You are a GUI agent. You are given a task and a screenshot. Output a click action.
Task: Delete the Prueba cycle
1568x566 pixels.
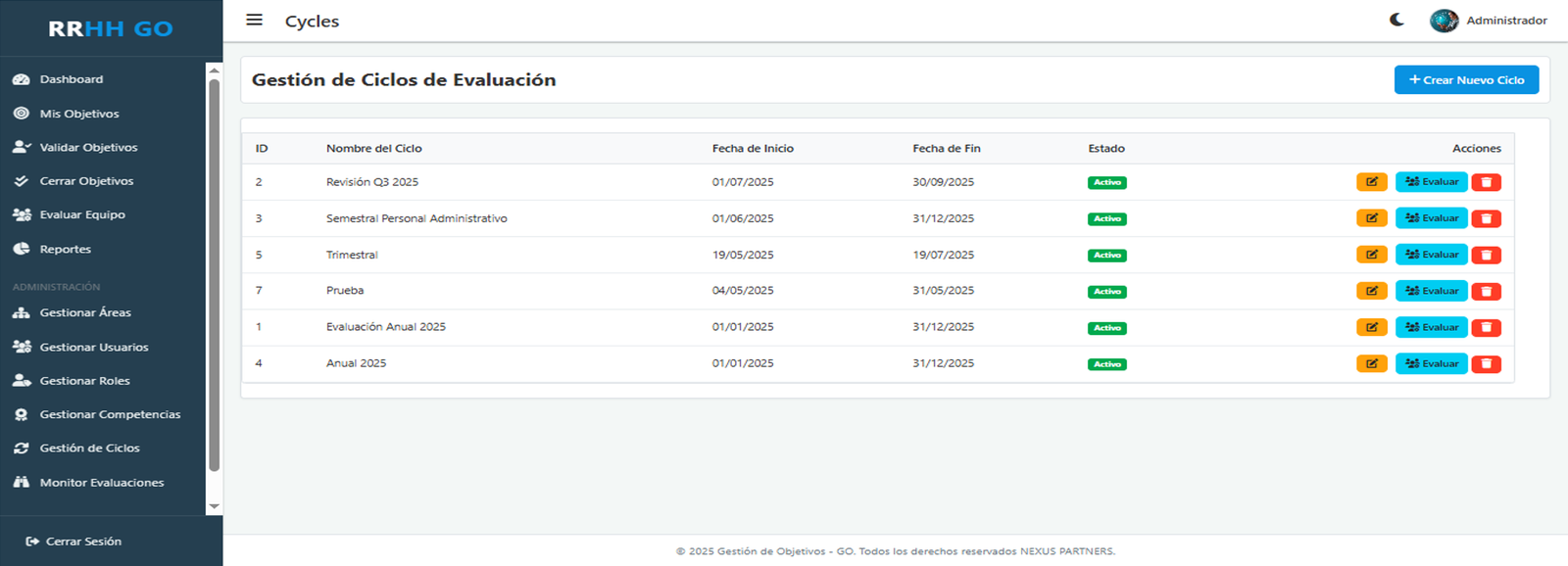(x=1486, y=291)
